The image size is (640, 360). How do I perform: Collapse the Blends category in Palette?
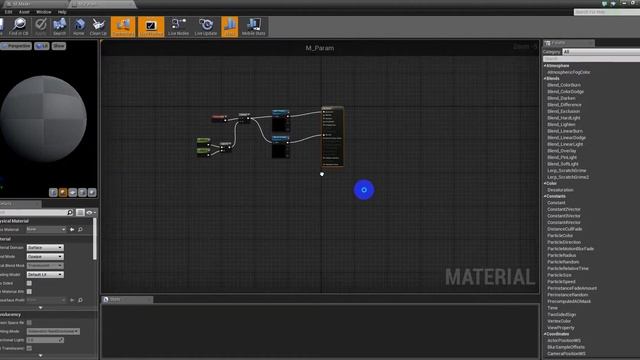pyautogui.click(x=545, y=78)
